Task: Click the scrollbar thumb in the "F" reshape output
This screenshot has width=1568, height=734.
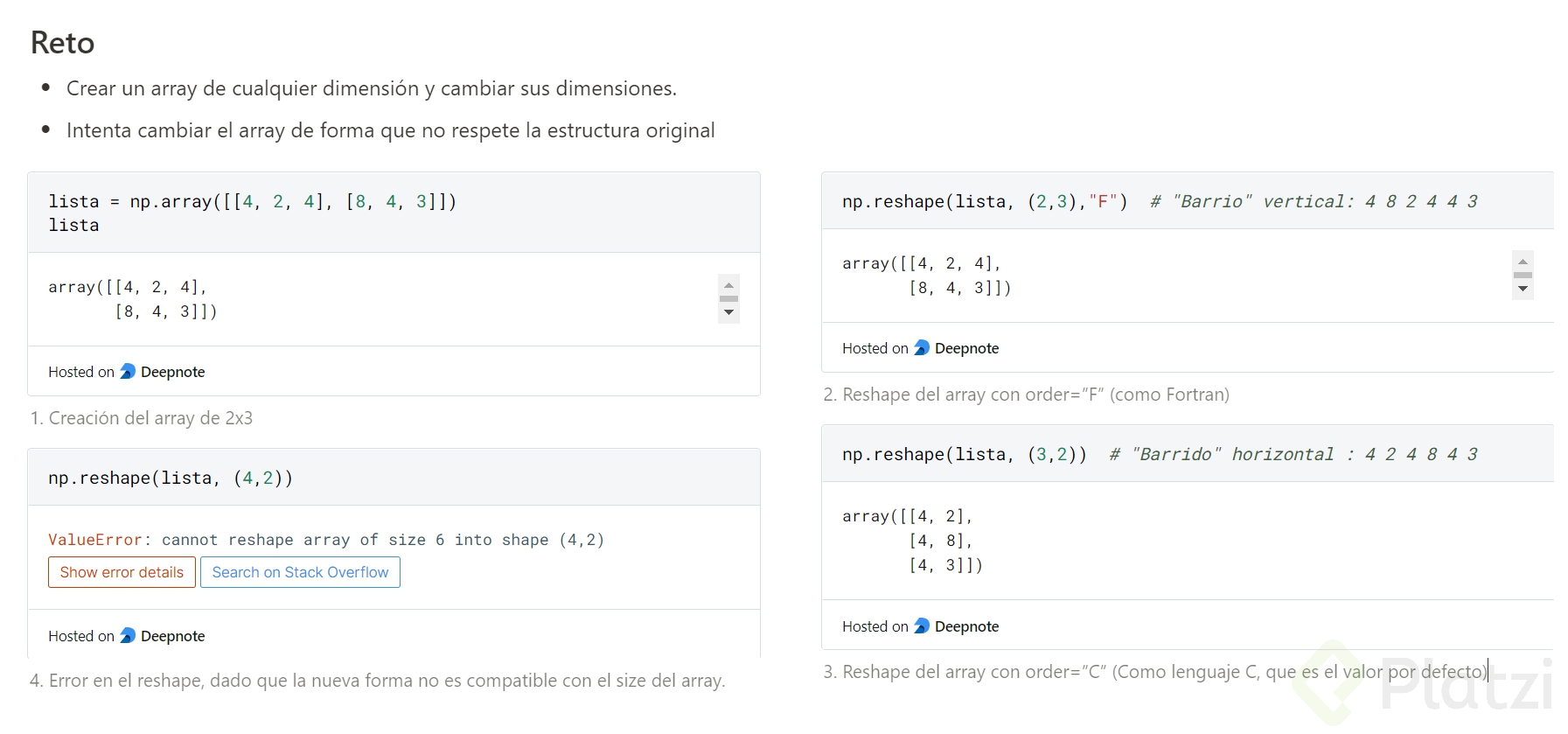Action: coord(1523,276)
